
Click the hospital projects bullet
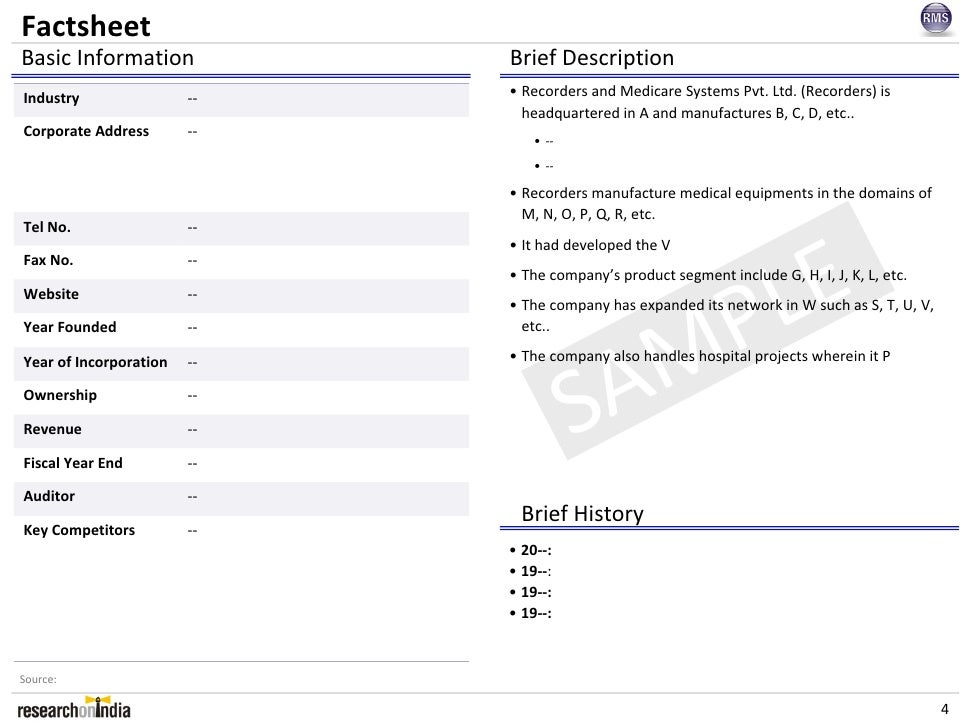[700, 356]
